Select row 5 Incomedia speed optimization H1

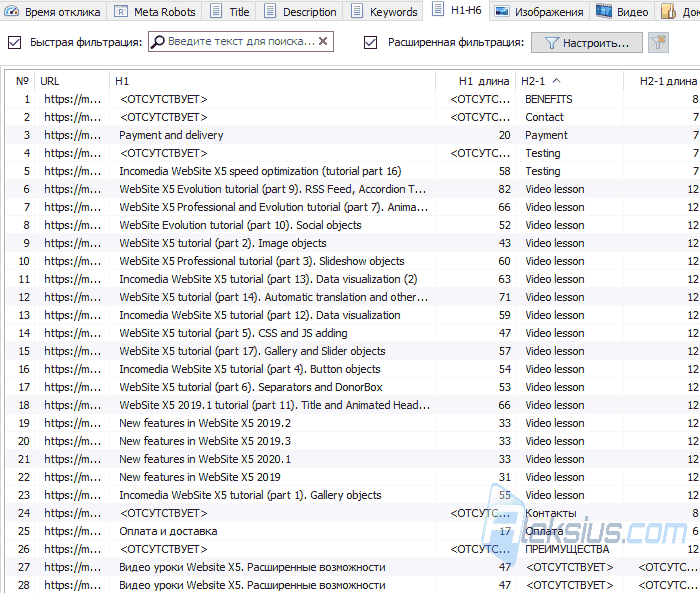(260, 171)
